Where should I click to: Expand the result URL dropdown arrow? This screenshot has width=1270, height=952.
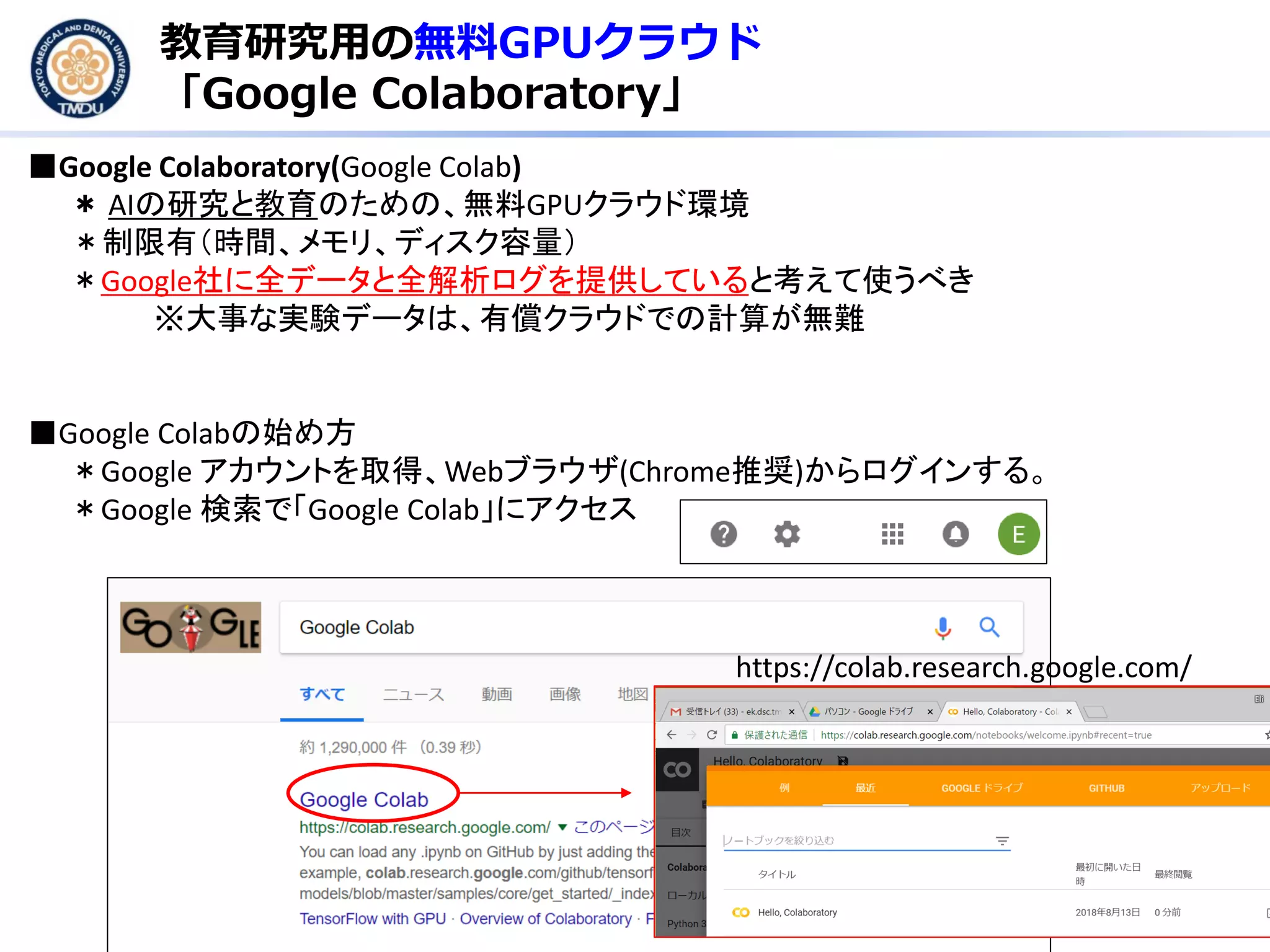click(562, 827)
